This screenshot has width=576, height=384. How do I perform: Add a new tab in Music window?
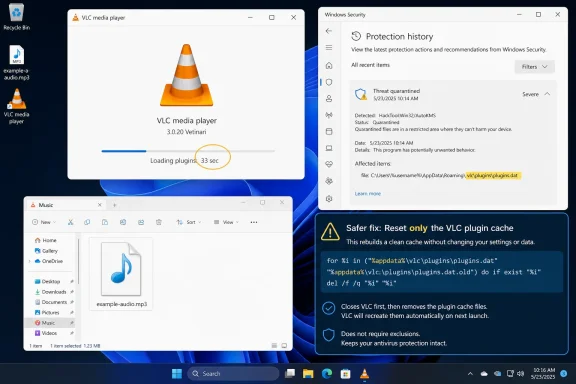click(114, 205)
